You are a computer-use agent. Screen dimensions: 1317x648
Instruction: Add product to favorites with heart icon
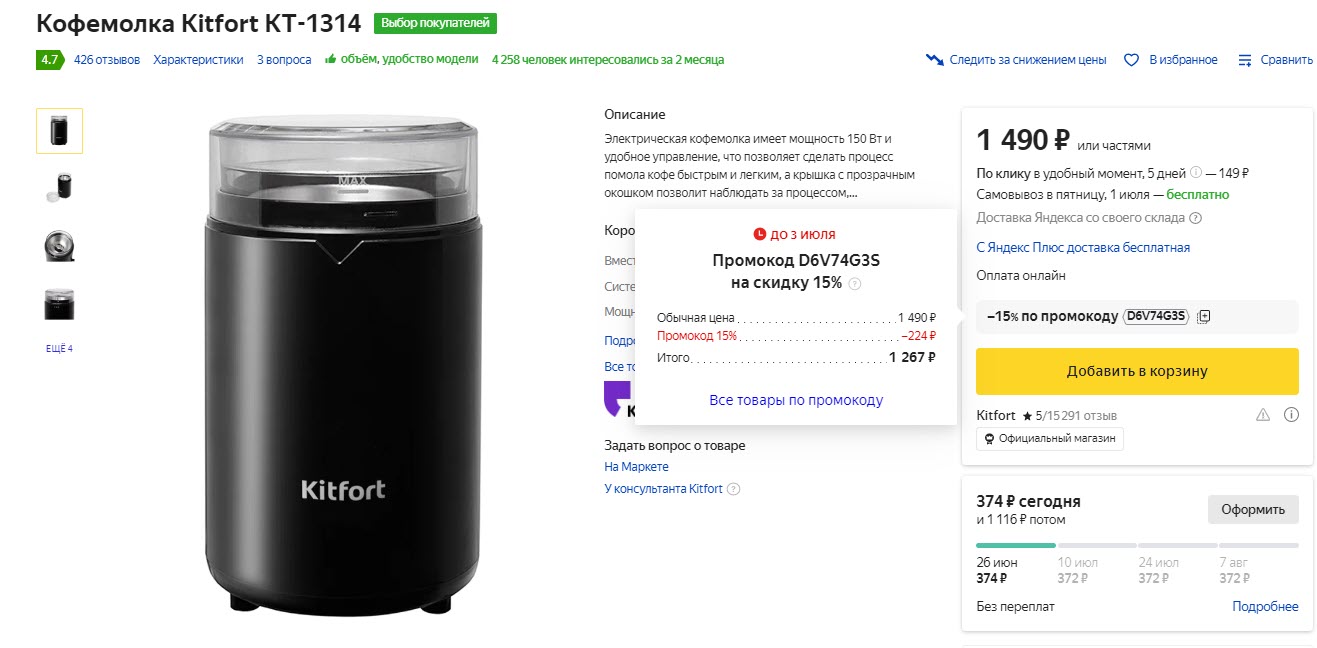point(1132,60)
